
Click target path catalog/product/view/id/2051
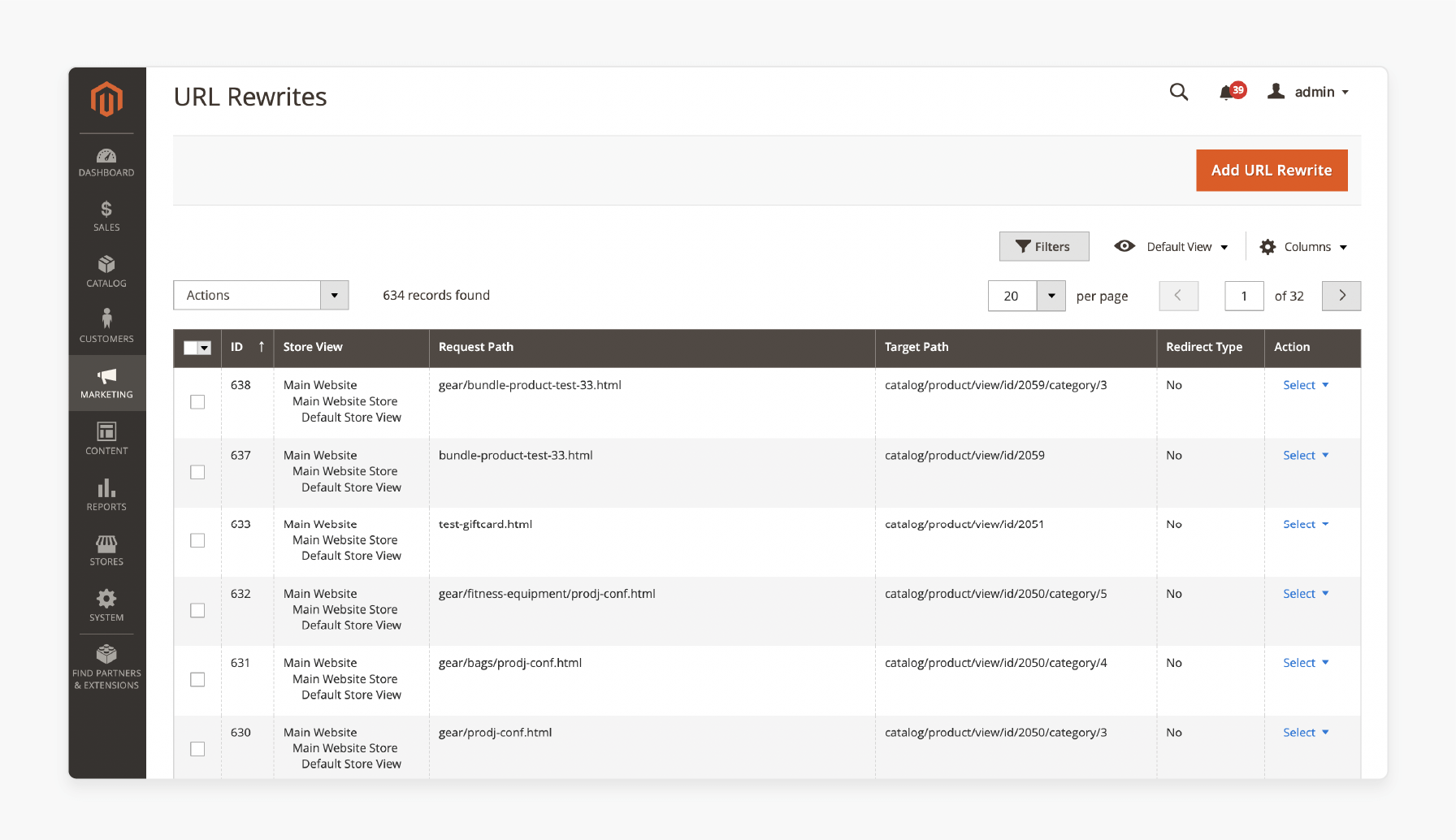964,525
